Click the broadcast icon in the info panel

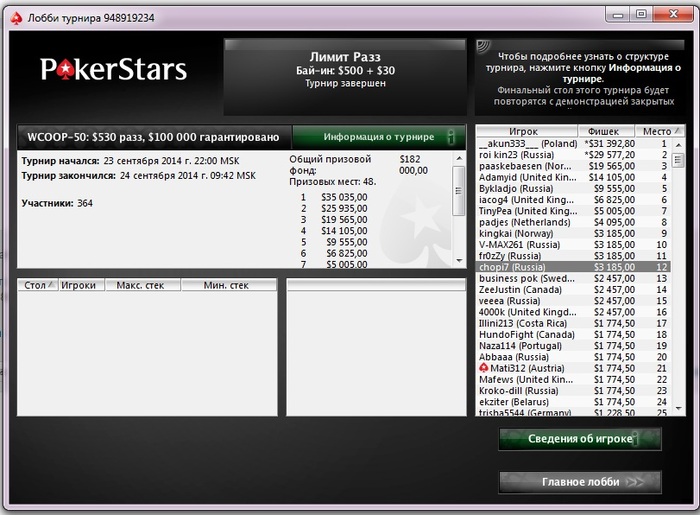click(483, 46)
